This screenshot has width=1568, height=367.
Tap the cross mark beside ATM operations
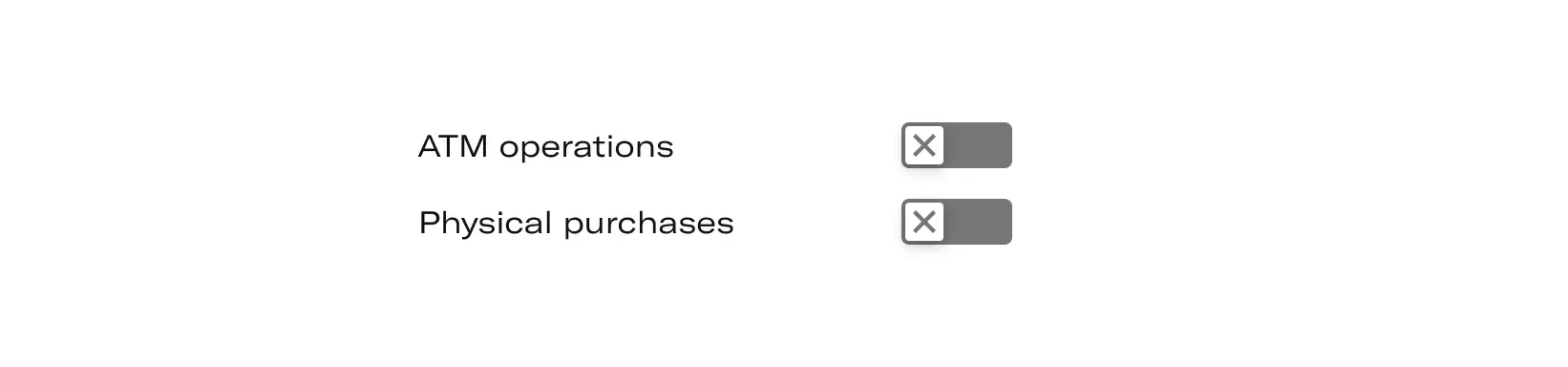tap(923, 145)
